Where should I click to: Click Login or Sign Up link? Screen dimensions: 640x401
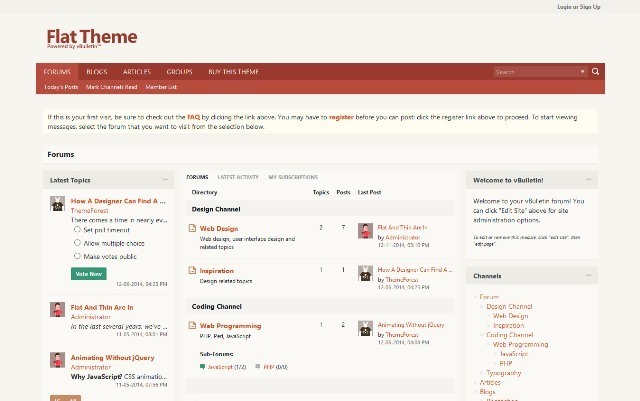pyautogui.click(x=579, y=7)
